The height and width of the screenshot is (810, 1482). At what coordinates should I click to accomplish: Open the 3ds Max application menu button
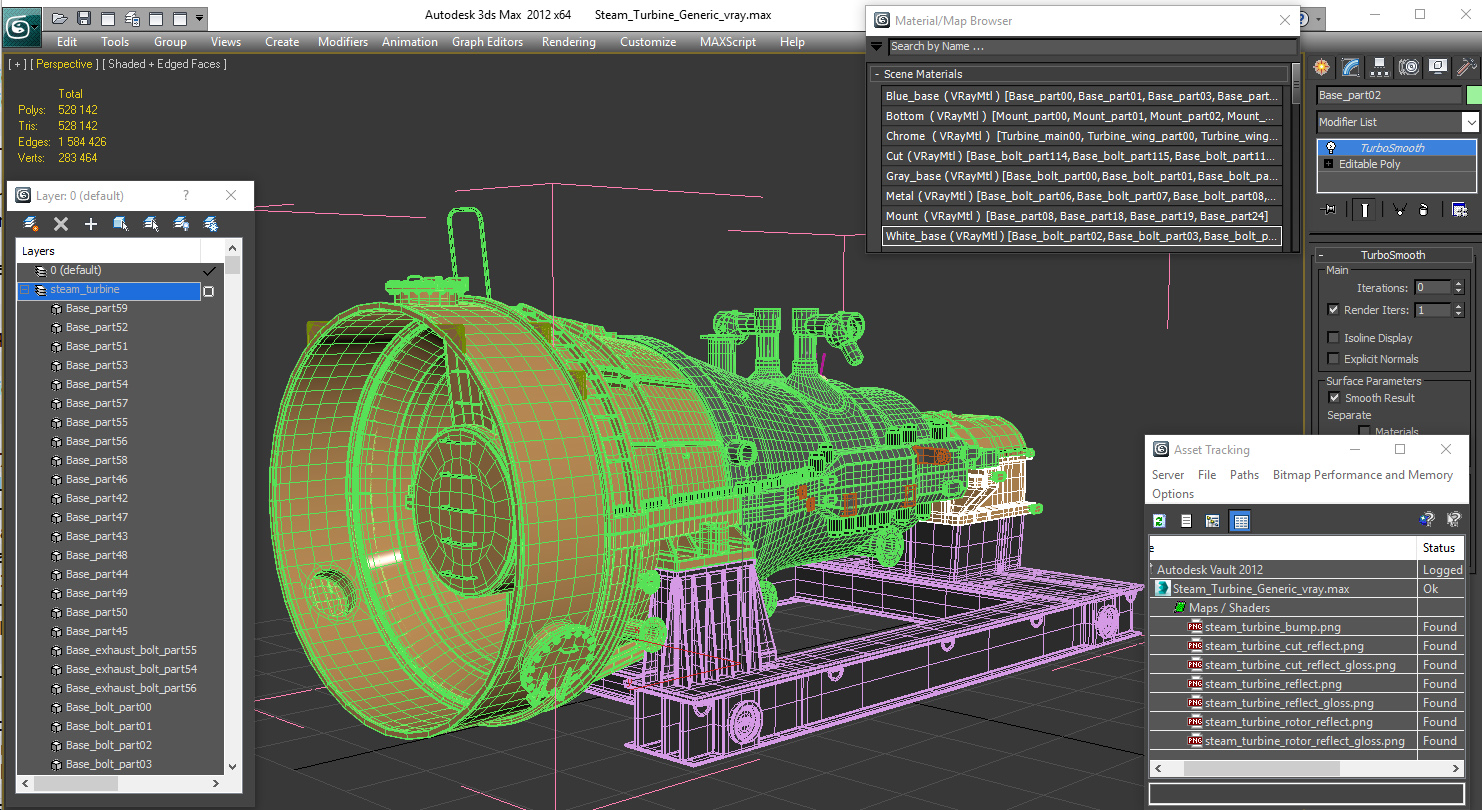21,27
